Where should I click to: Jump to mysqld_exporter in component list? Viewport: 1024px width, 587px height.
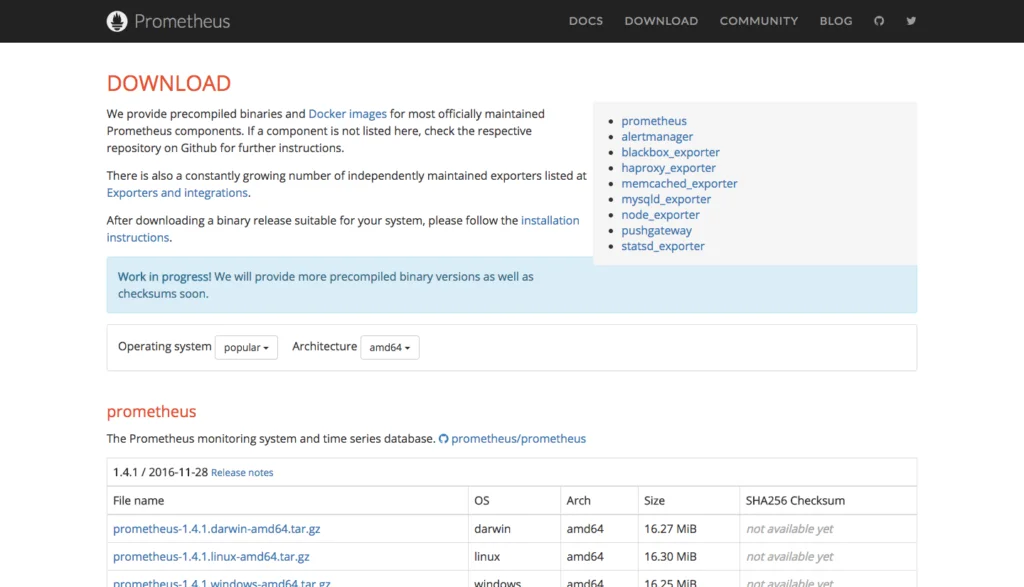click(666, 199)
